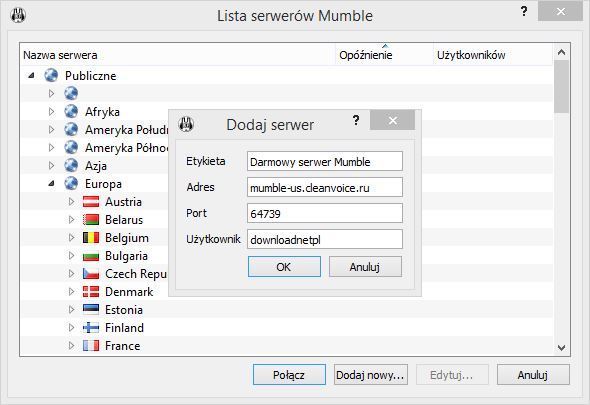Confirm adding server with OK button
The image size is (590, 405).
(x=284, y=266)
